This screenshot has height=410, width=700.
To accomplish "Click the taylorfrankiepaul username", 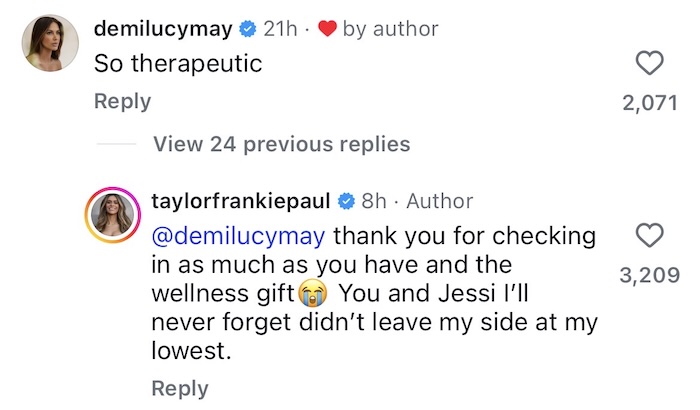I will click(x=242, y=201).
